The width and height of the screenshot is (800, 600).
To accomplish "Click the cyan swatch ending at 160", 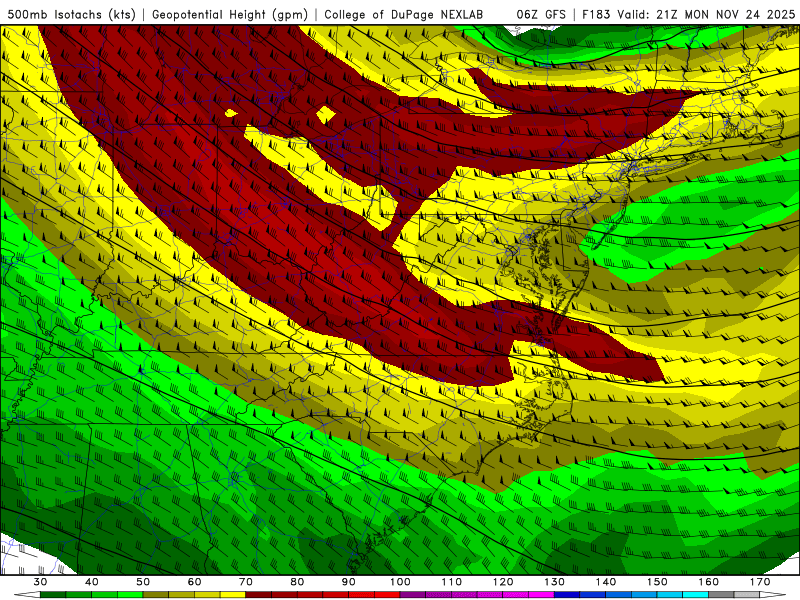I will coord(696,595).
